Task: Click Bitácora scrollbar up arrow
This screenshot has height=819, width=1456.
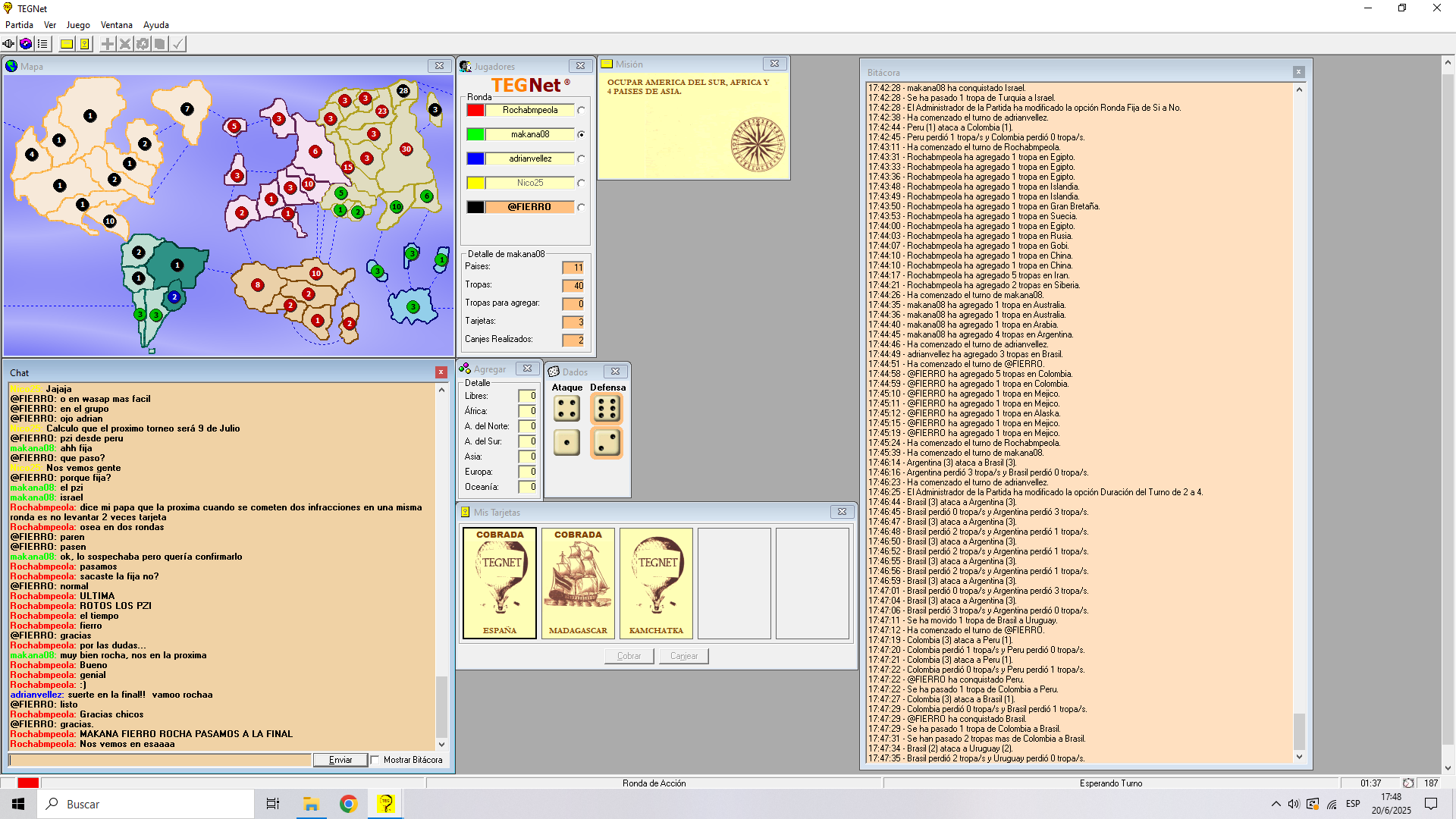Action: click(1299, 89)
